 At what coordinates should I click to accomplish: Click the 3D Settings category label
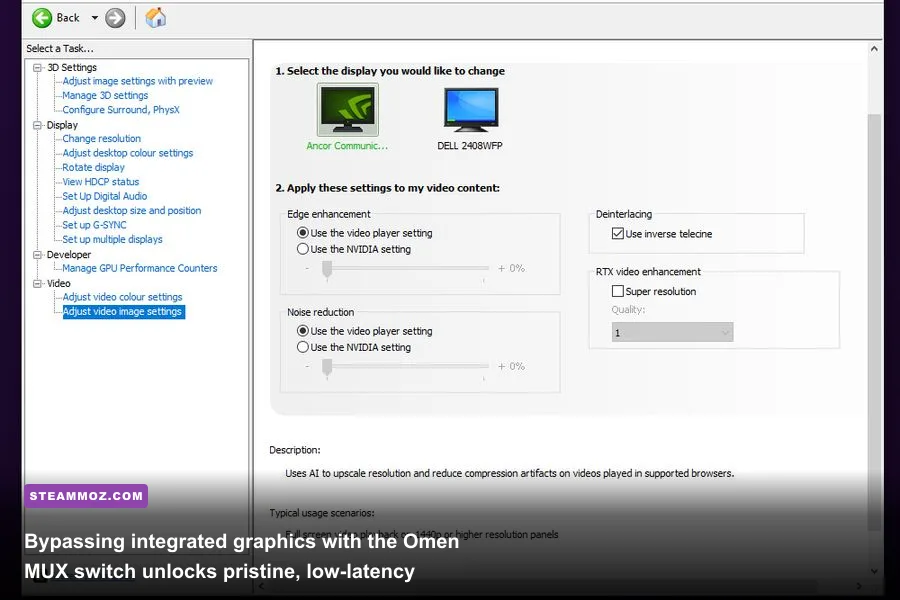pos(72,68)
